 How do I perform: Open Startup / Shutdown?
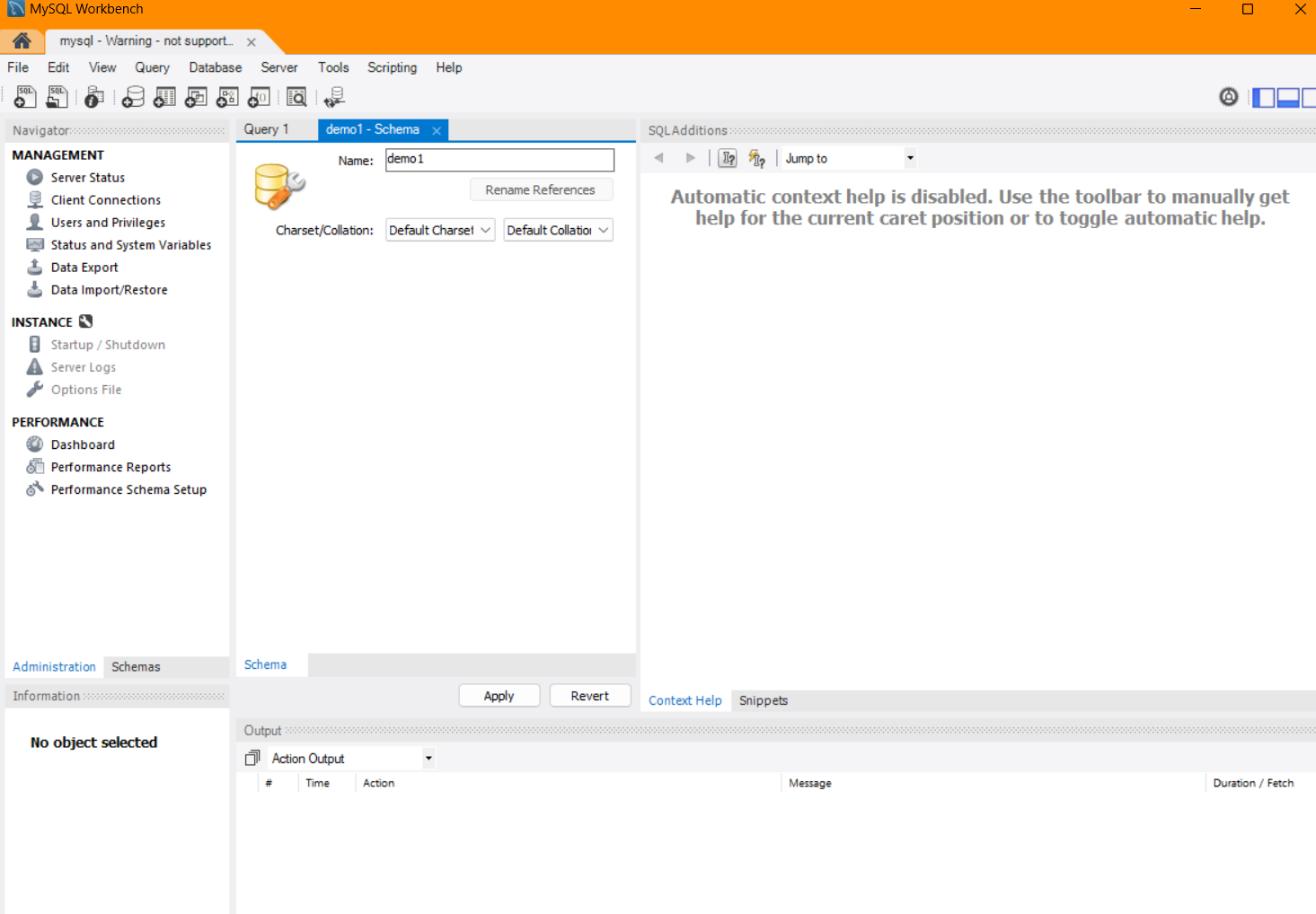click(x=108, y=345)
